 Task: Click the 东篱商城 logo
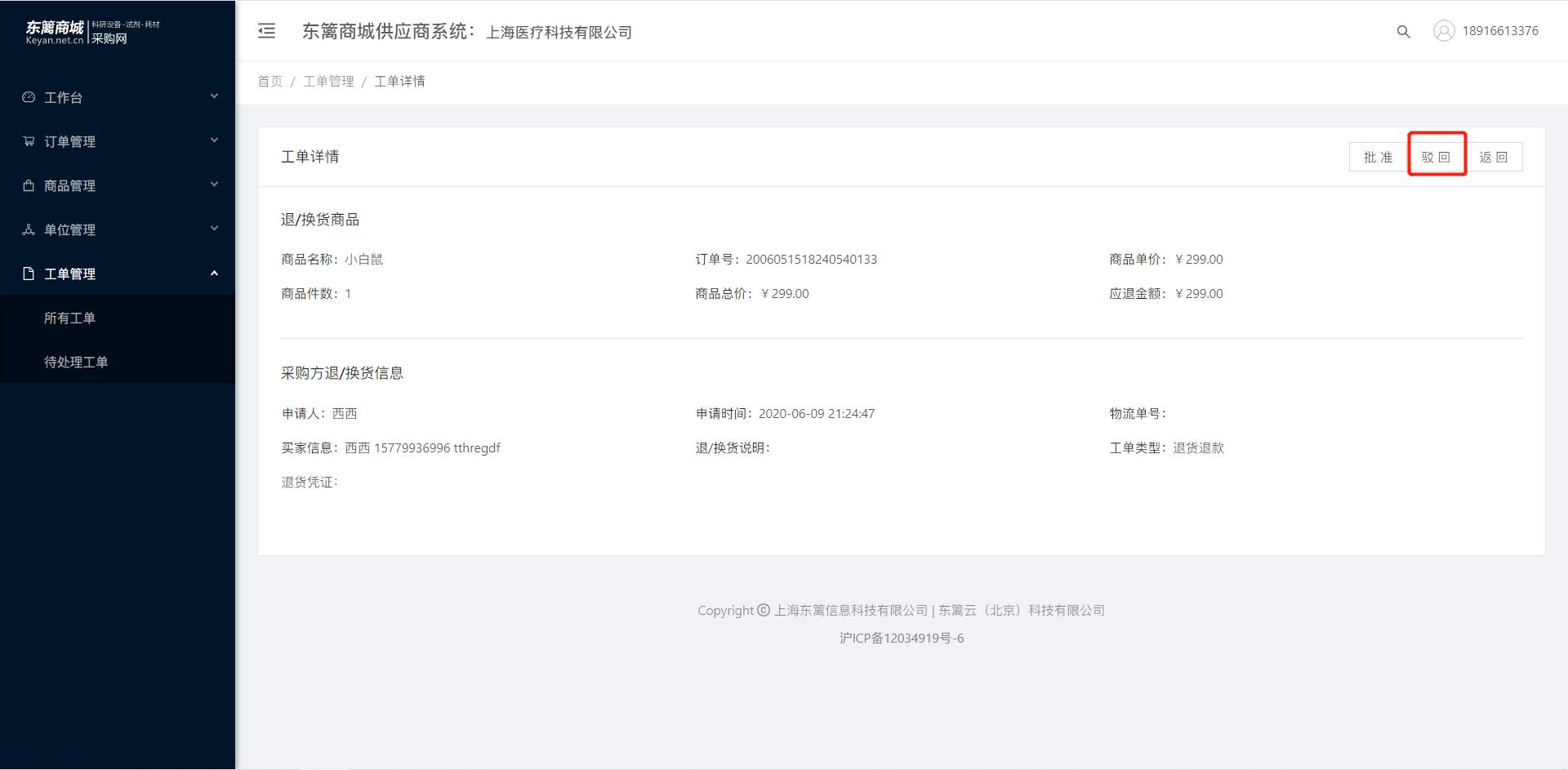click(x=92, y=33)
